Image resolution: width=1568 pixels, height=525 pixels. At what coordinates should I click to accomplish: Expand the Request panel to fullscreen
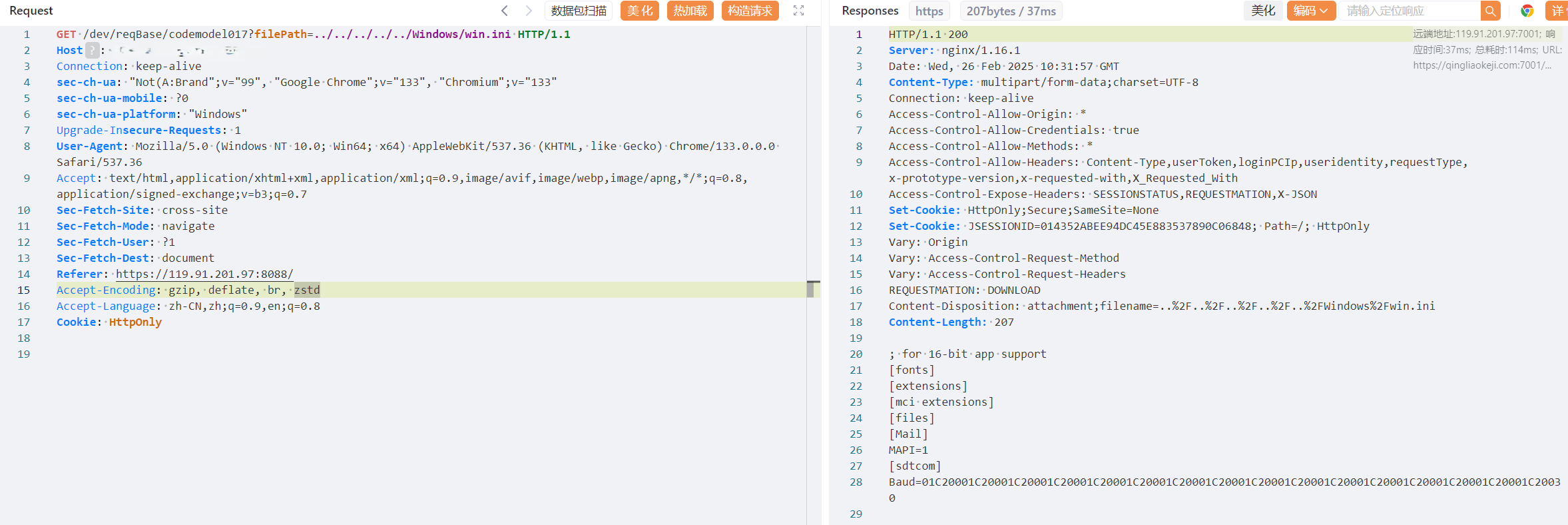click(x=799, y=11)
